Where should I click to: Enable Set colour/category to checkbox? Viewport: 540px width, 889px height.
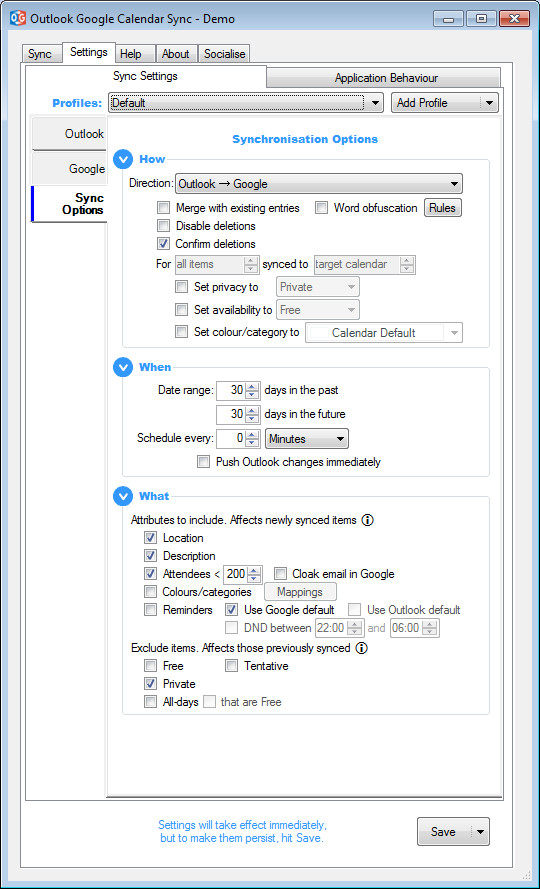coord(182,333)
